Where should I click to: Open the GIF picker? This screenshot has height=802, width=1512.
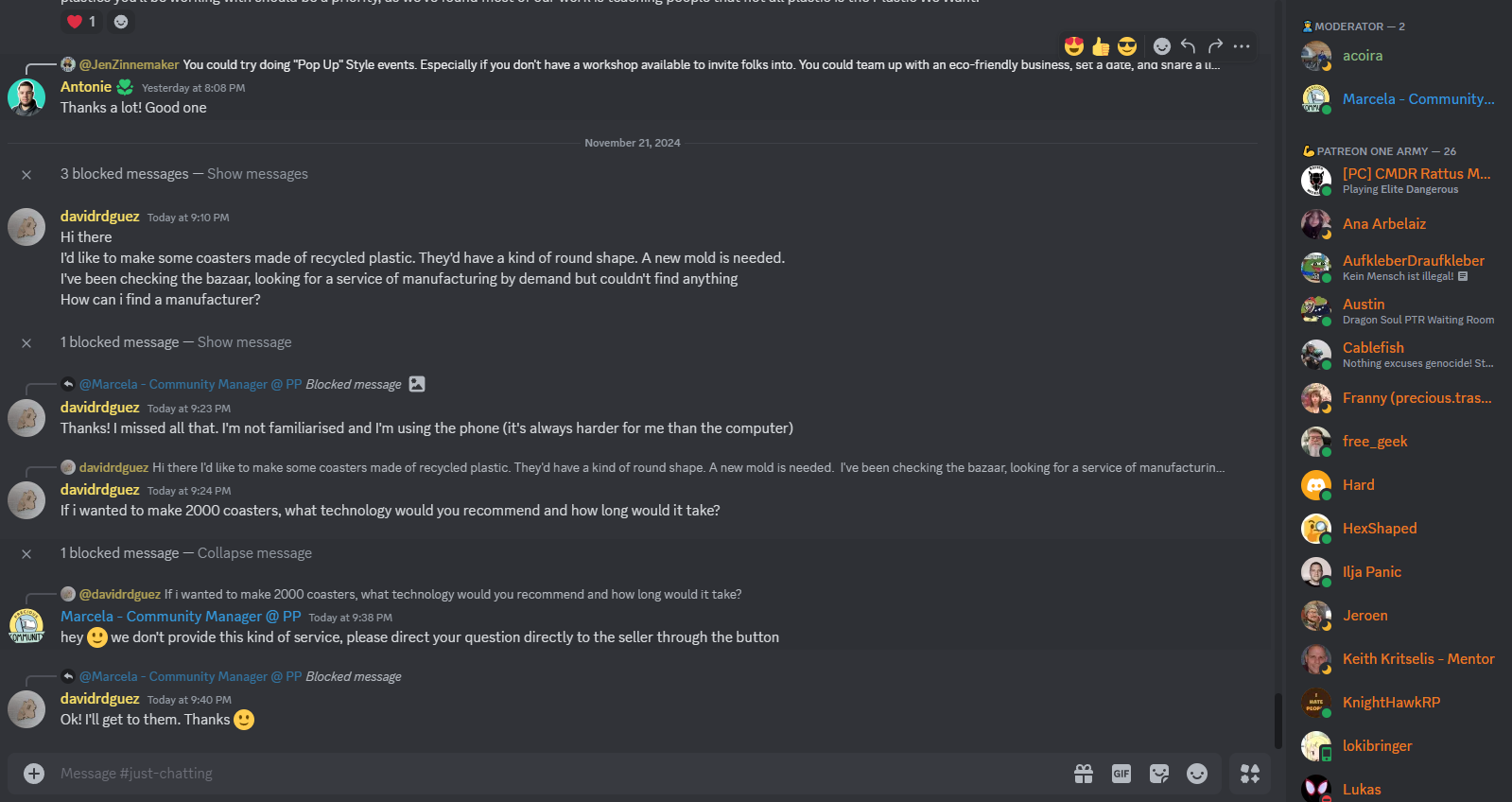coord(1121,774)
